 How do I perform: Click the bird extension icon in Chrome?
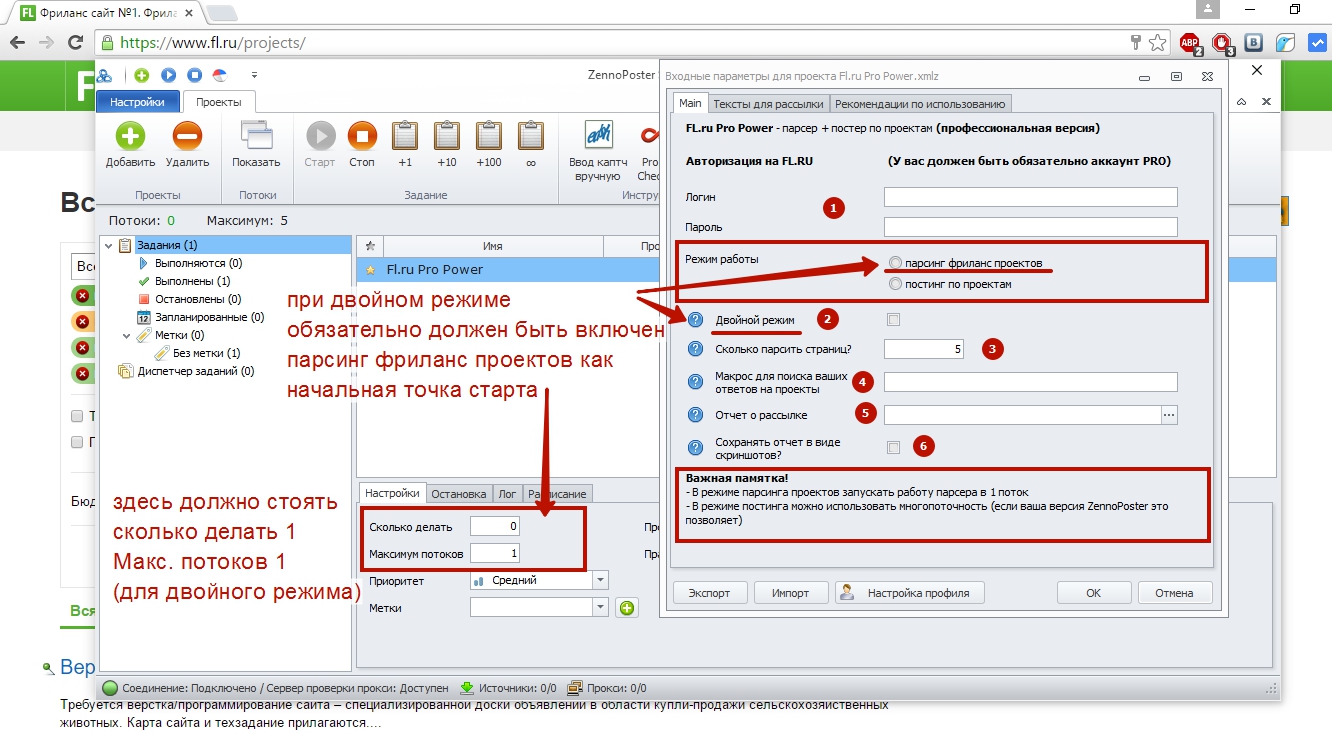coord(1286,42)
